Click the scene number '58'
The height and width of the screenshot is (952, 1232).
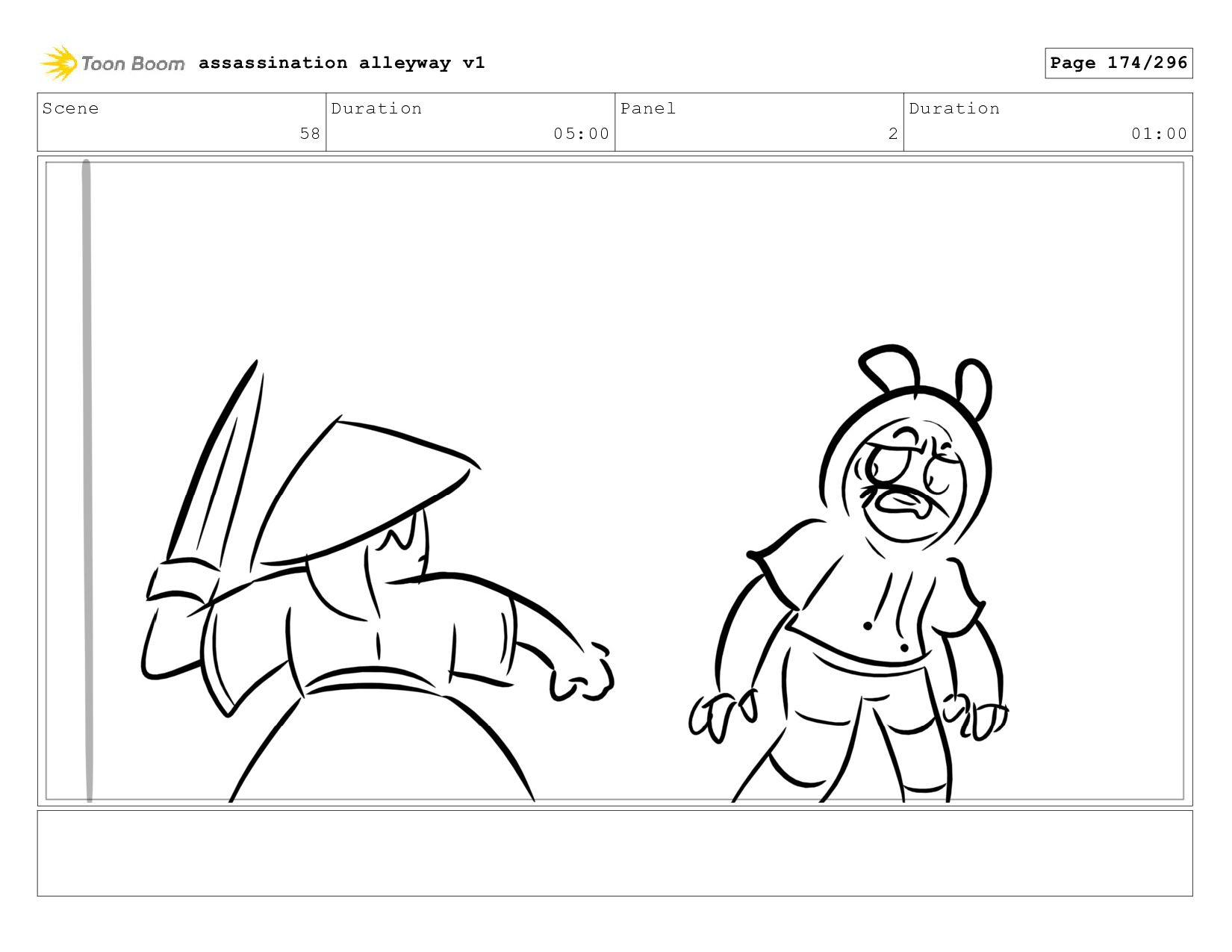(310, 134)
